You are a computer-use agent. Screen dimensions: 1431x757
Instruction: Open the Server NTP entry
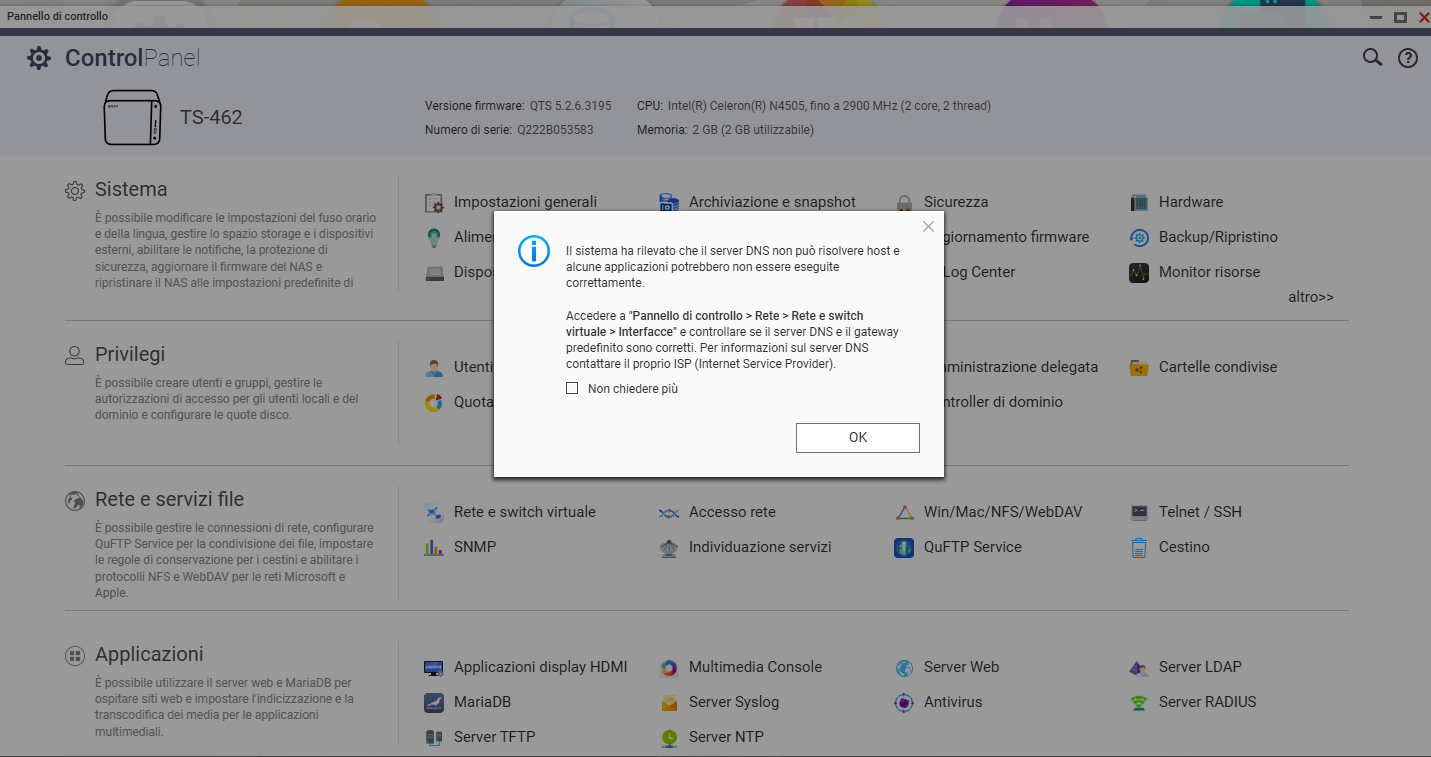tap(725, 737)
